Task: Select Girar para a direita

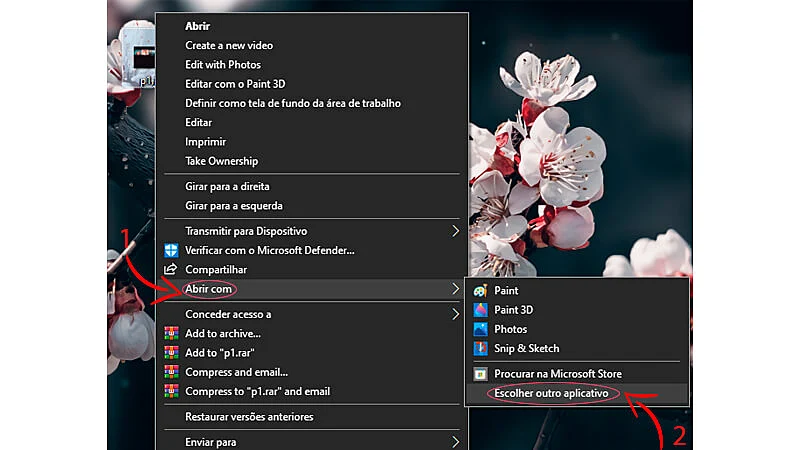Action: coord(227,187)
